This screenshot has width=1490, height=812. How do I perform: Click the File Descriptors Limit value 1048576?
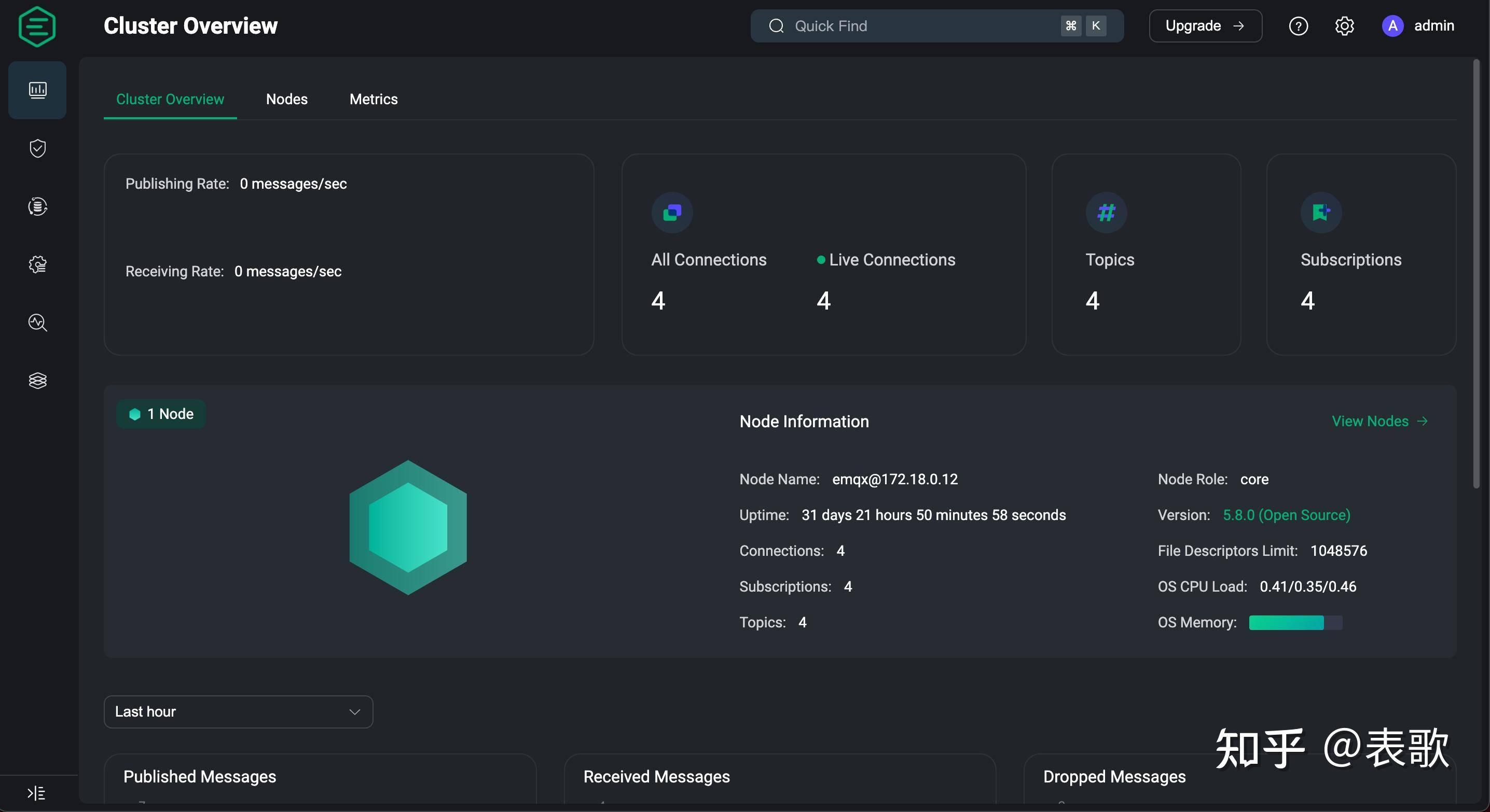pyautogui.click(x=1339, y=551)
